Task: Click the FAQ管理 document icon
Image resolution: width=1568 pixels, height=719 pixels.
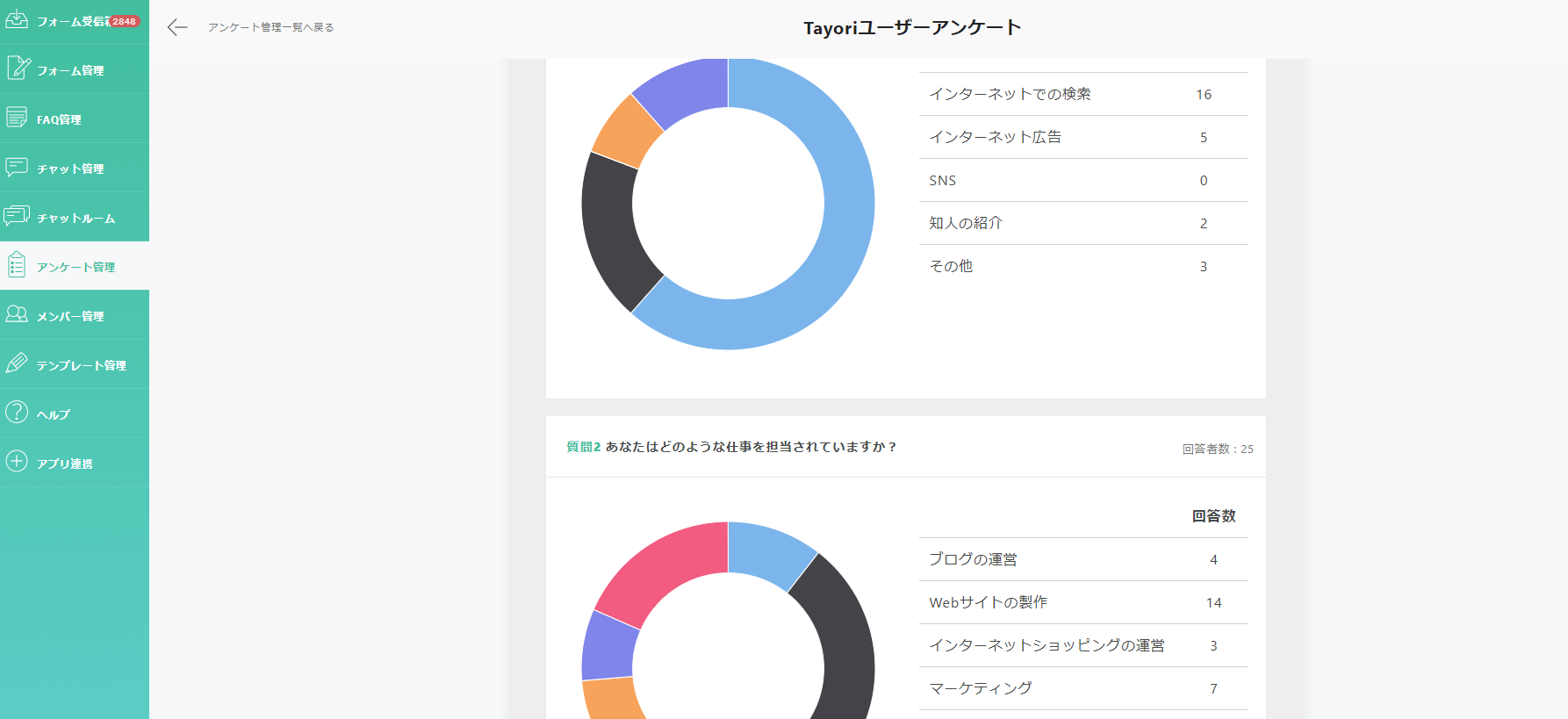Action: tap(17, 118)
